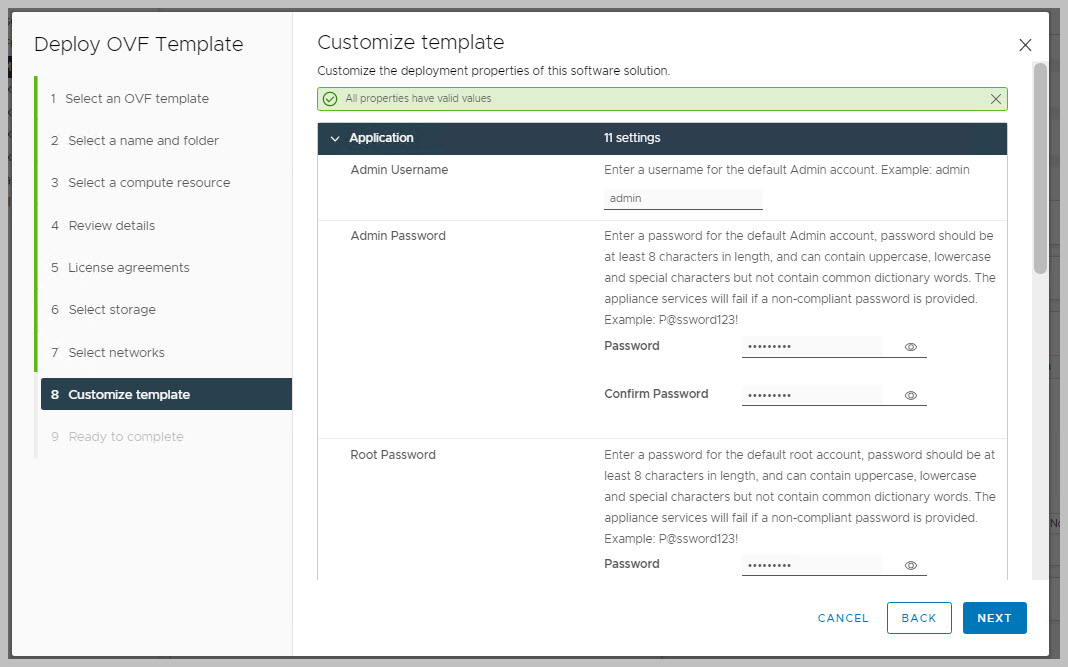Open step 5 License agreements
Image resolution: width=1068 pixels, height=667 pixels.
128,268
